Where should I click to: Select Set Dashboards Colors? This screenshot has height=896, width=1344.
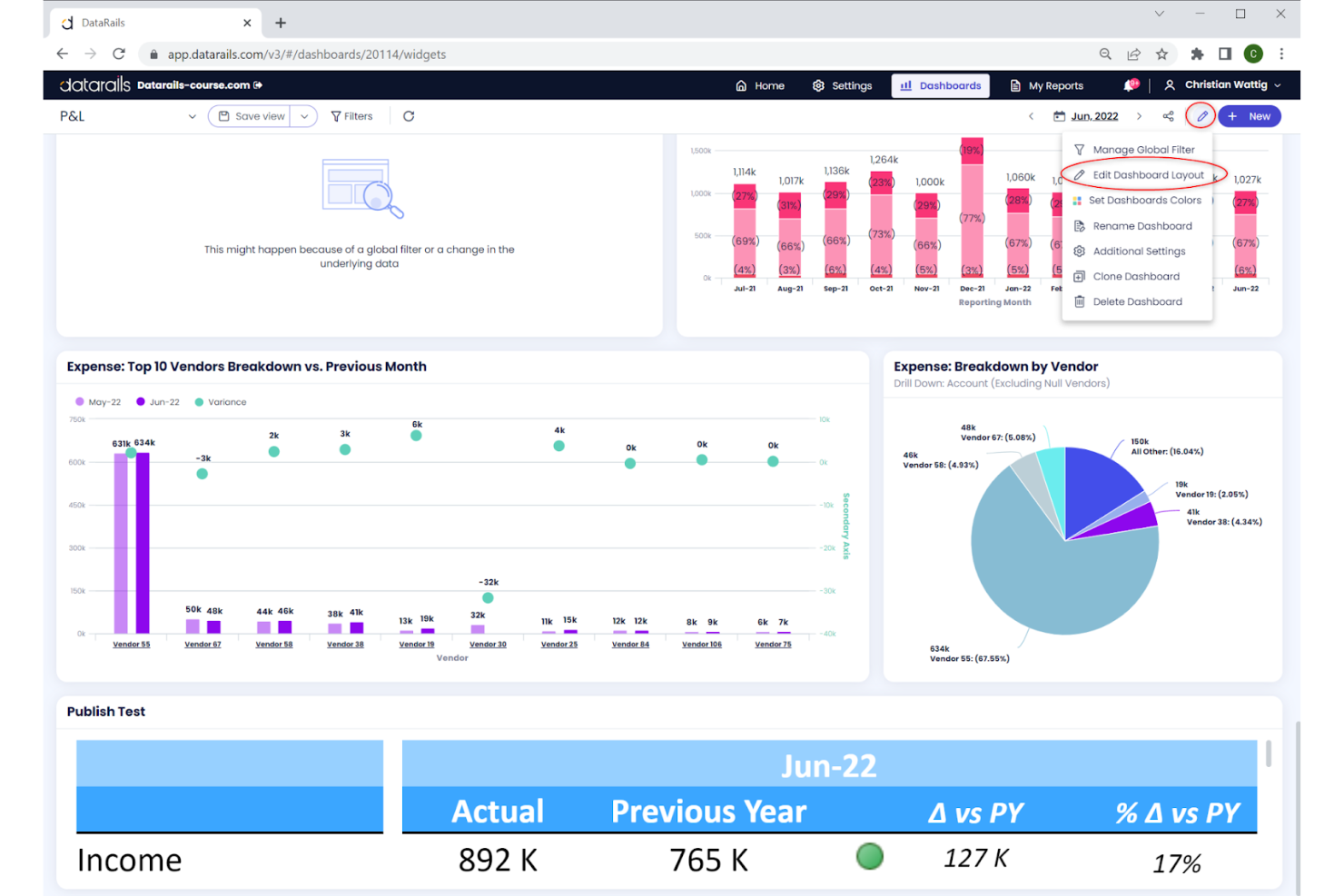pos(1145,200)
